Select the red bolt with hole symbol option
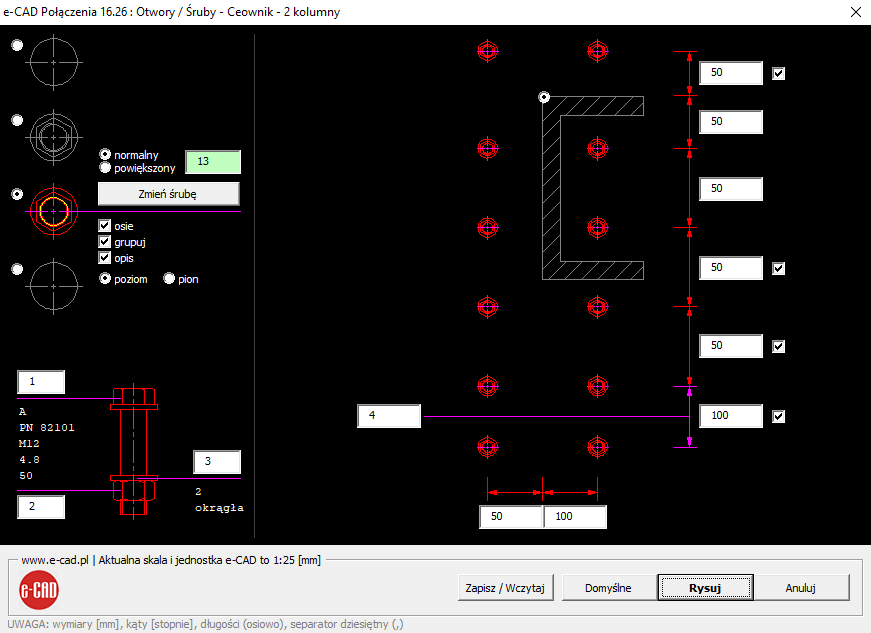Viewport: 871px width, 633px height. pyautogui.click(x=17, y=194)
